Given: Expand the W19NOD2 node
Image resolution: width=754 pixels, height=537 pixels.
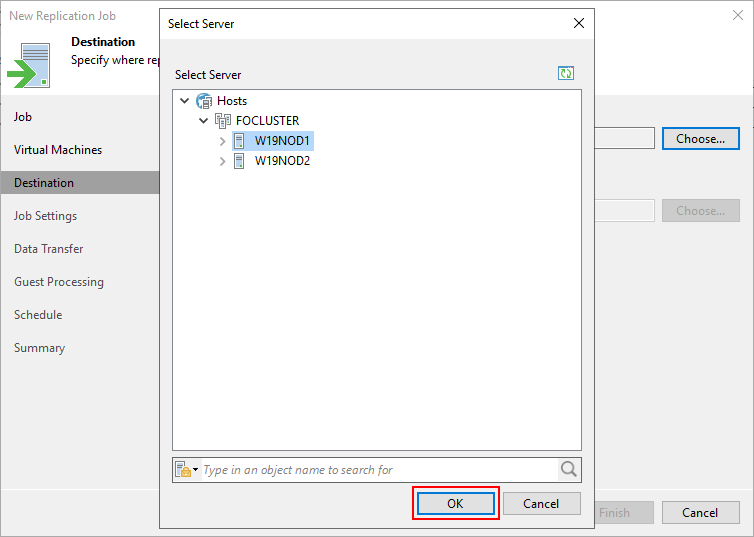Looking at the screenshot, I should coord(222,162).
